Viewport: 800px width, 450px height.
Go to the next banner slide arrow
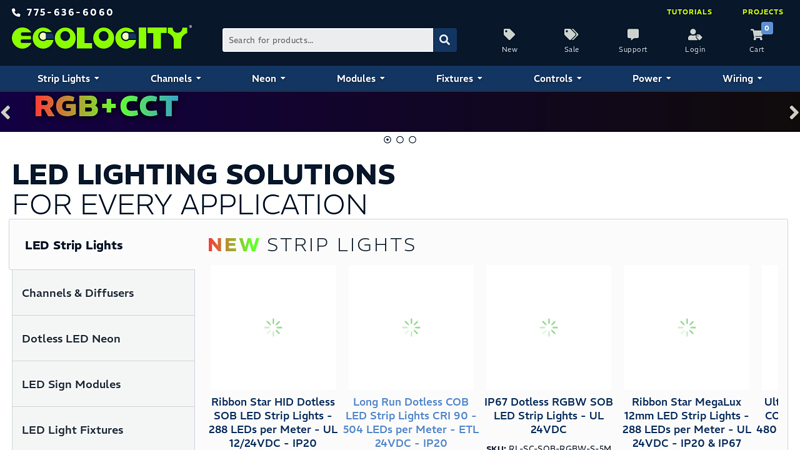[793, 113]
